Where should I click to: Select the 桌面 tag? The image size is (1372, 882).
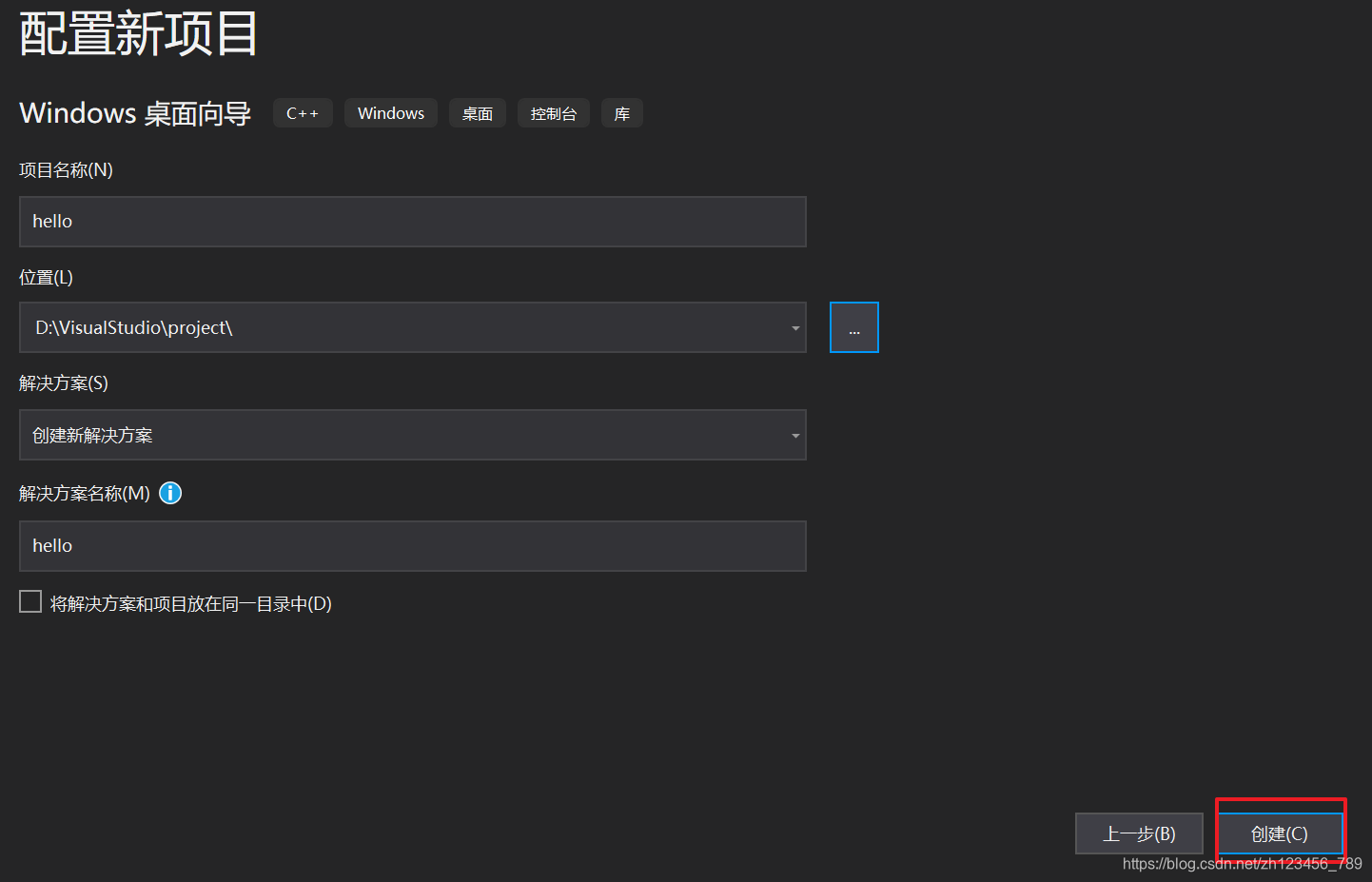(x=478, y=113)
